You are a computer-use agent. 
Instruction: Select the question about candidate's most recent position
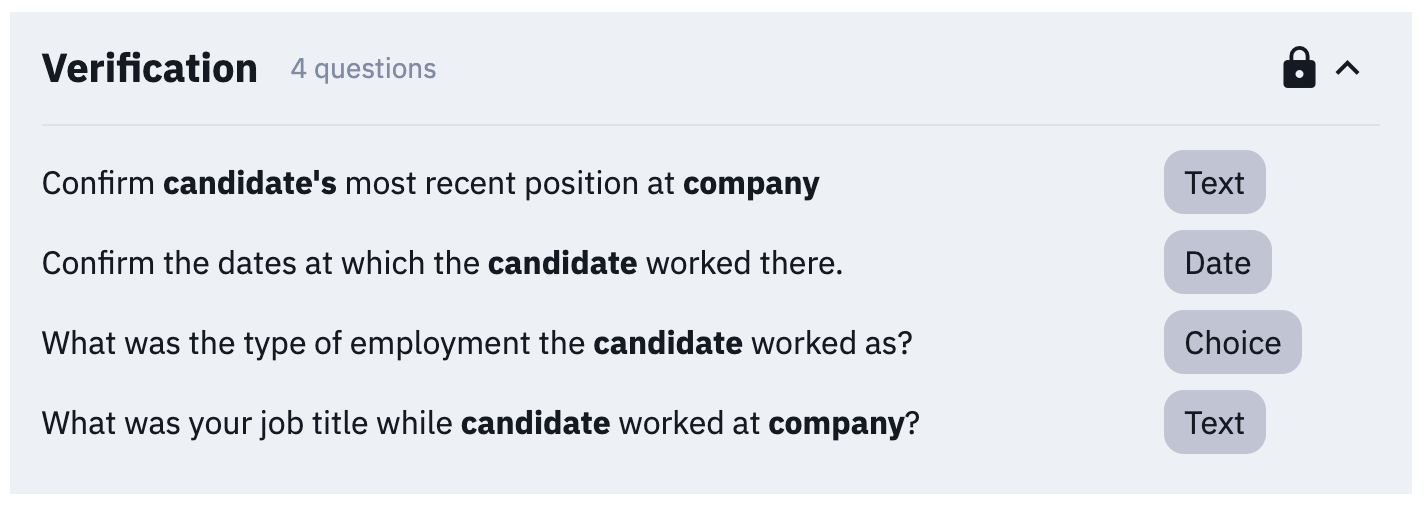430,184
